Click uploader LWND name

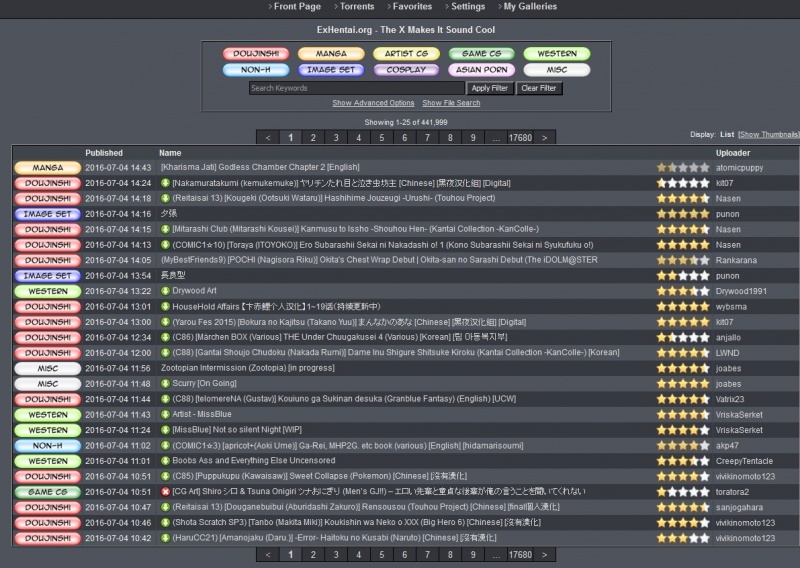point(728,353)
